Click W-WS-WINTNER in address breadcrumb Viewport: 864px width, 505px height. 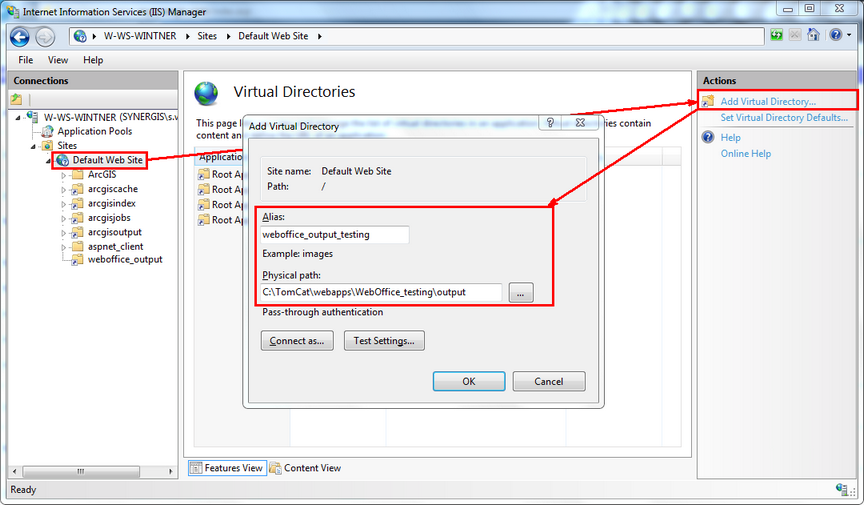point(140,36)
